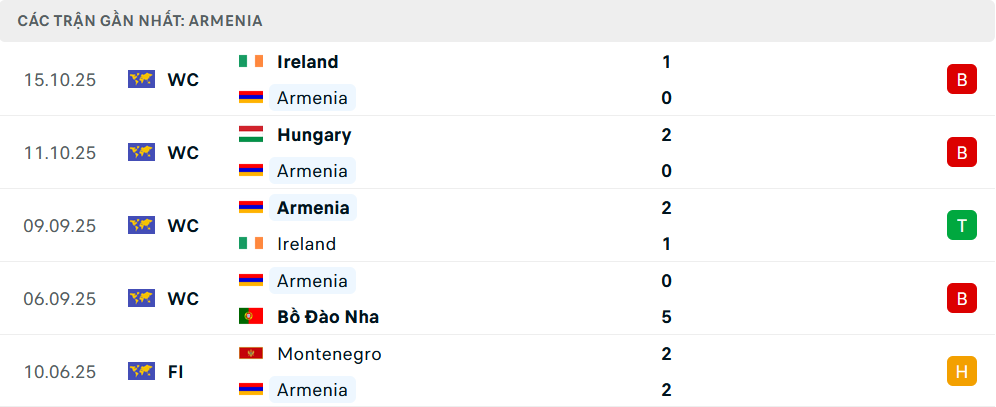The height and width of the screenshot is (407, 996).
Task: Click the Montenegro flag icon
Action: coord(251,354)
